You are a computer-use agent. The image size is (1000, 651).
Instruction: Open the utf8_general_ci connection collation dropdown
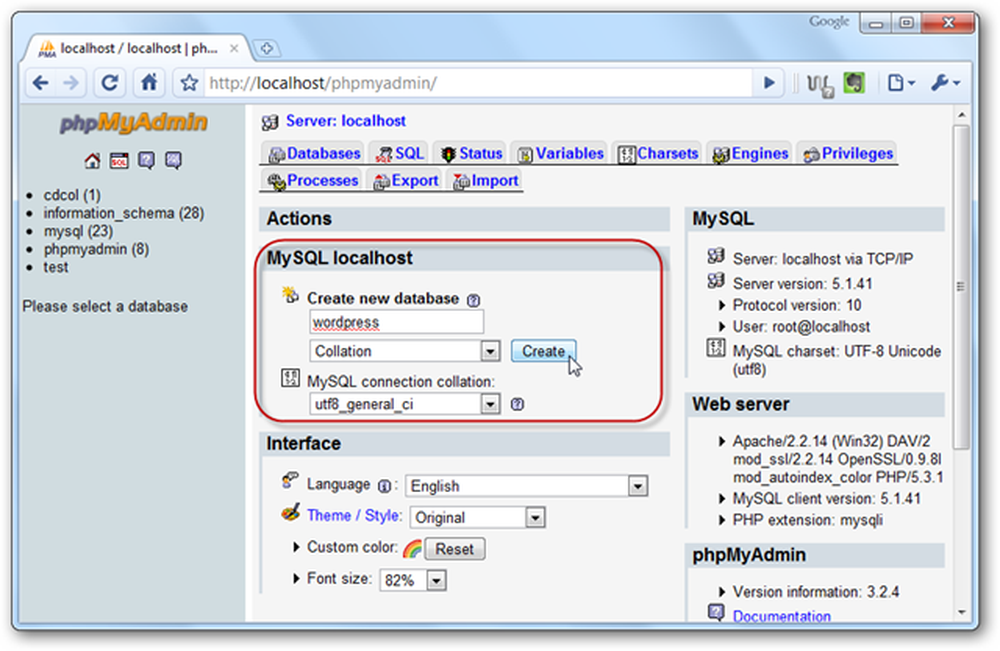tap(404, 404)
